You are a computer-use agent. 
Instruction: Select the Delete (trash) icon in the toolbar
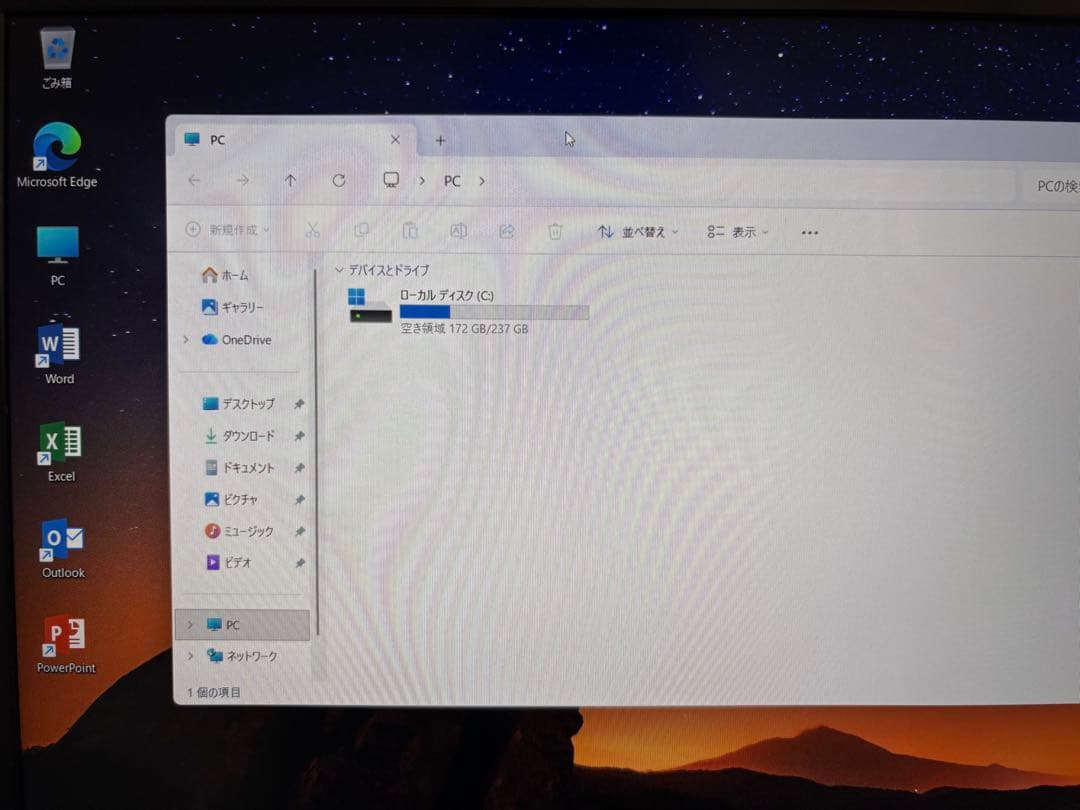pyautogui.click(x=556, y=231)
